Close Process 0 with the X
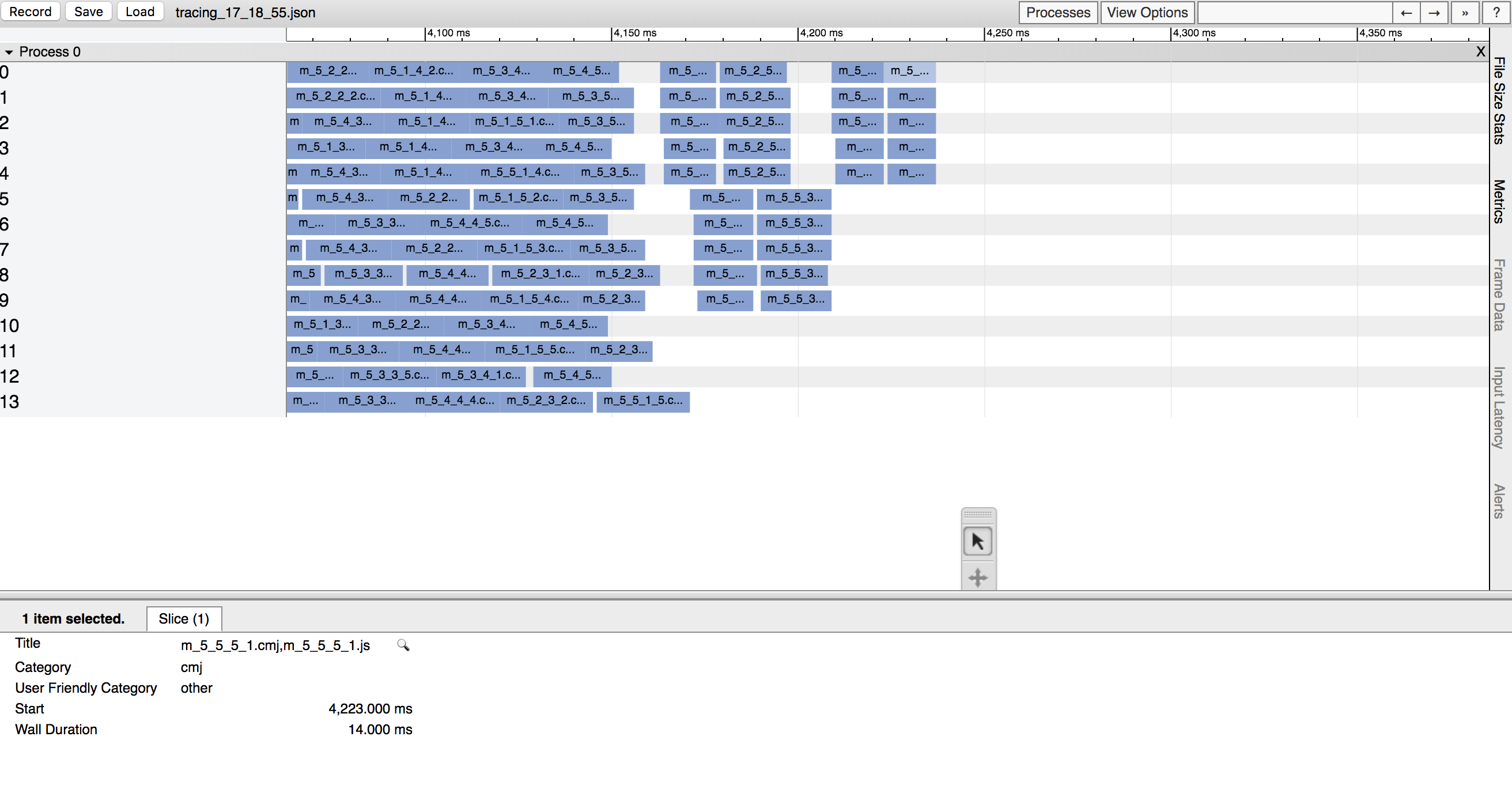 (x=1480, y=52)
